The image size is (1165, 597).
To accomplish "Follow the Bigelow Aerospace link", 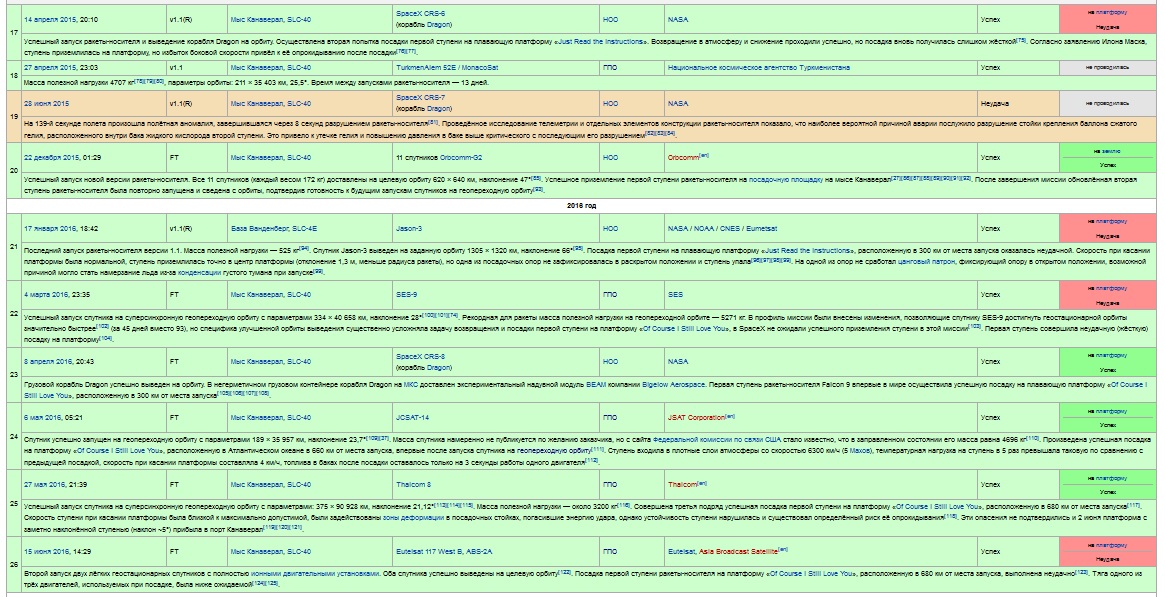I will pos(673,385).
